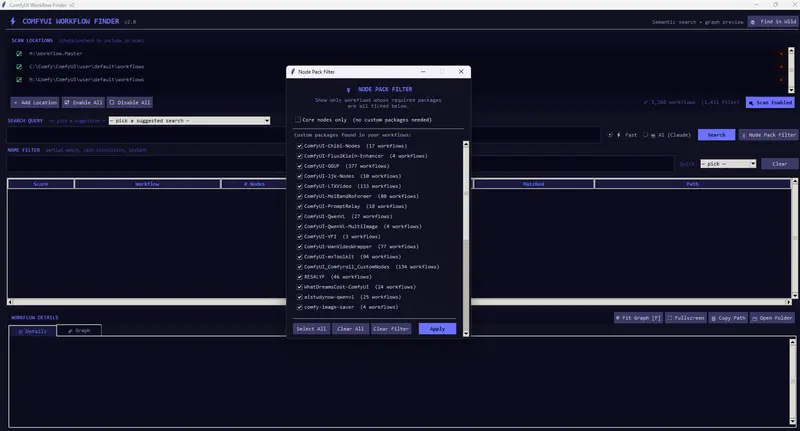Image resolution: width=800 pixels, height=431 pixels.
Task: Uncheck ComfyUI-Flux2Klein-Enhancer package
Action: tap(299, 156)
